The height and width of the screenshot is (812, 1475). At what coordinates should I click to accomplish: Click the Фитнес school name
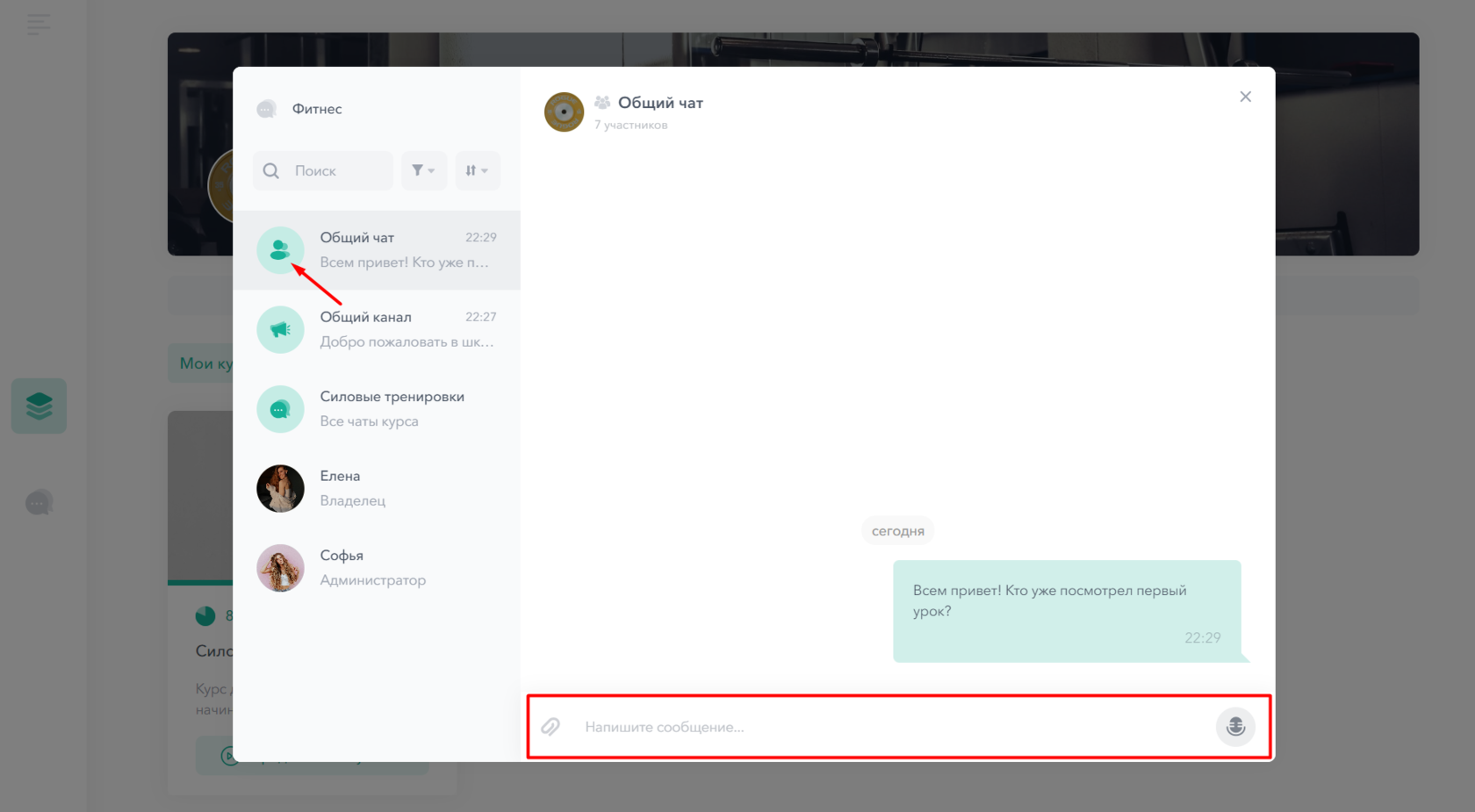[x=317, y=109]
